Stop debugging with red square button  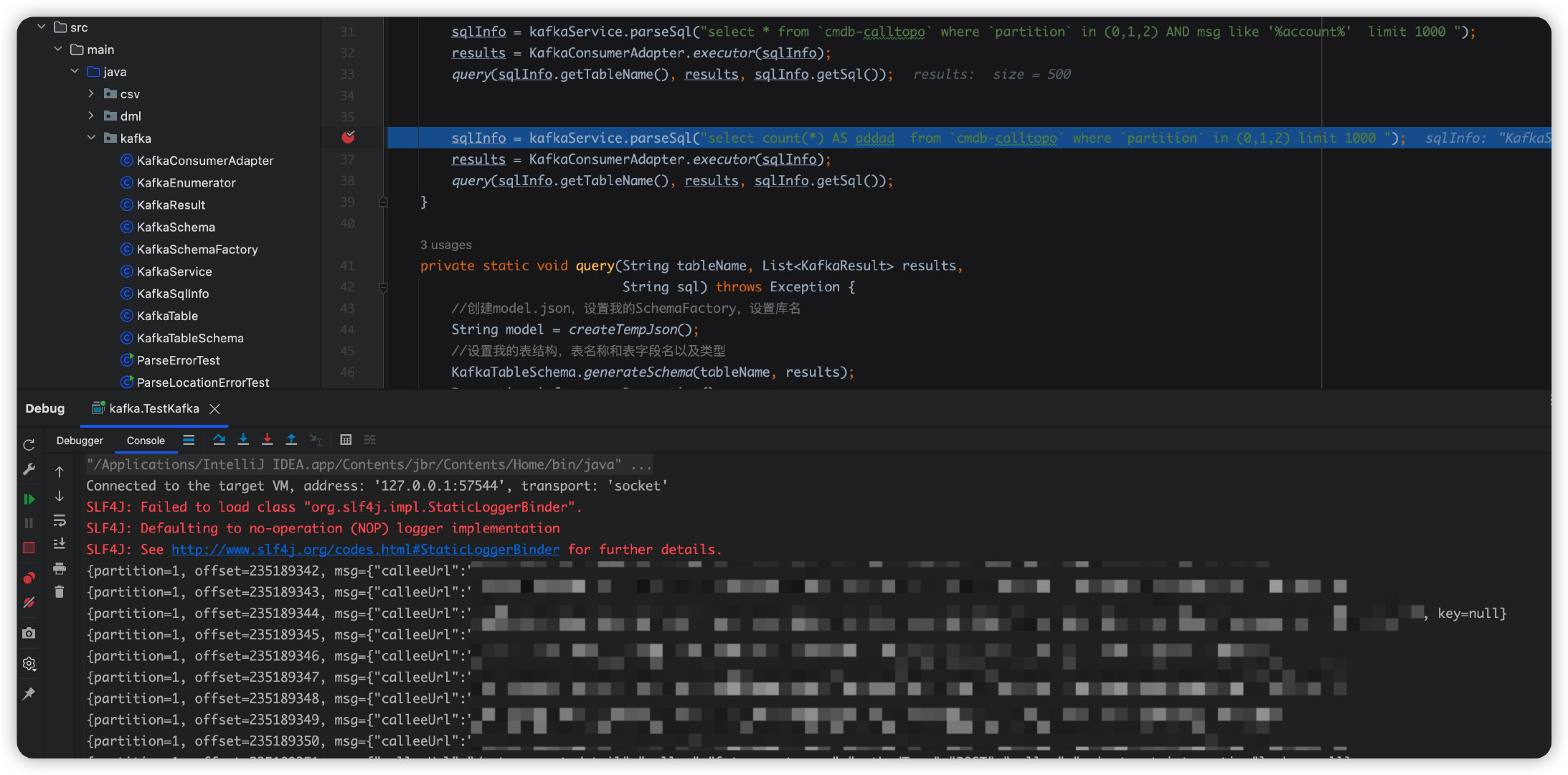[29, 548]
